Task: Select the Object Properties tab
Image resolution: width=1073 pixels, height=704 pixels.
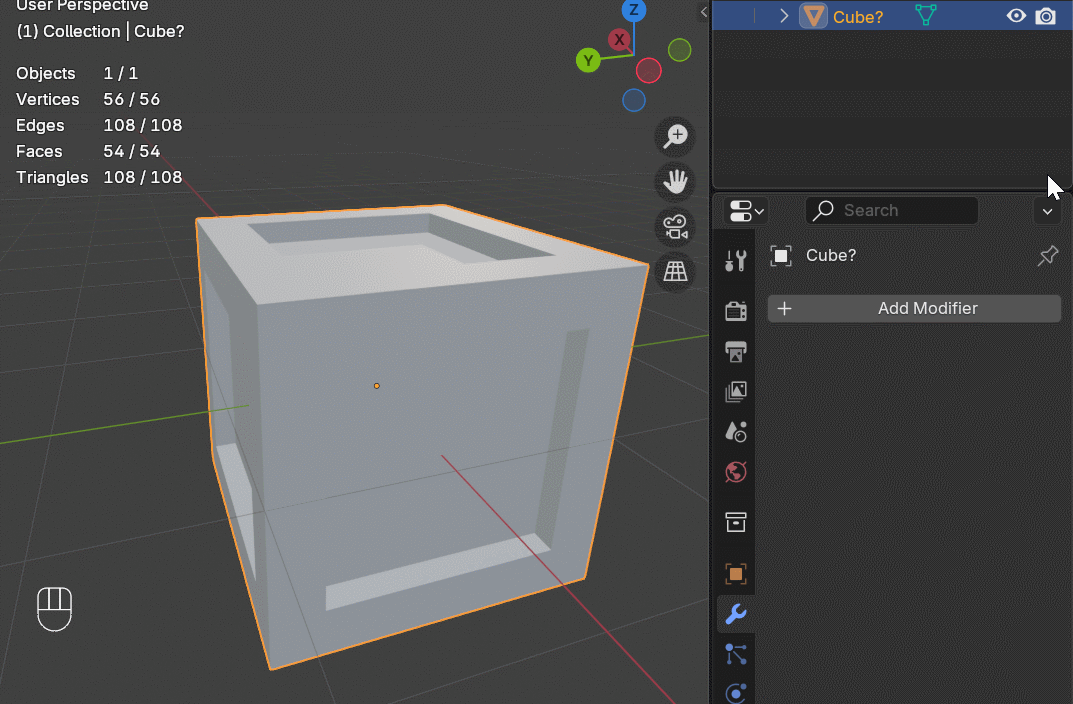Action: coord(735,574)
